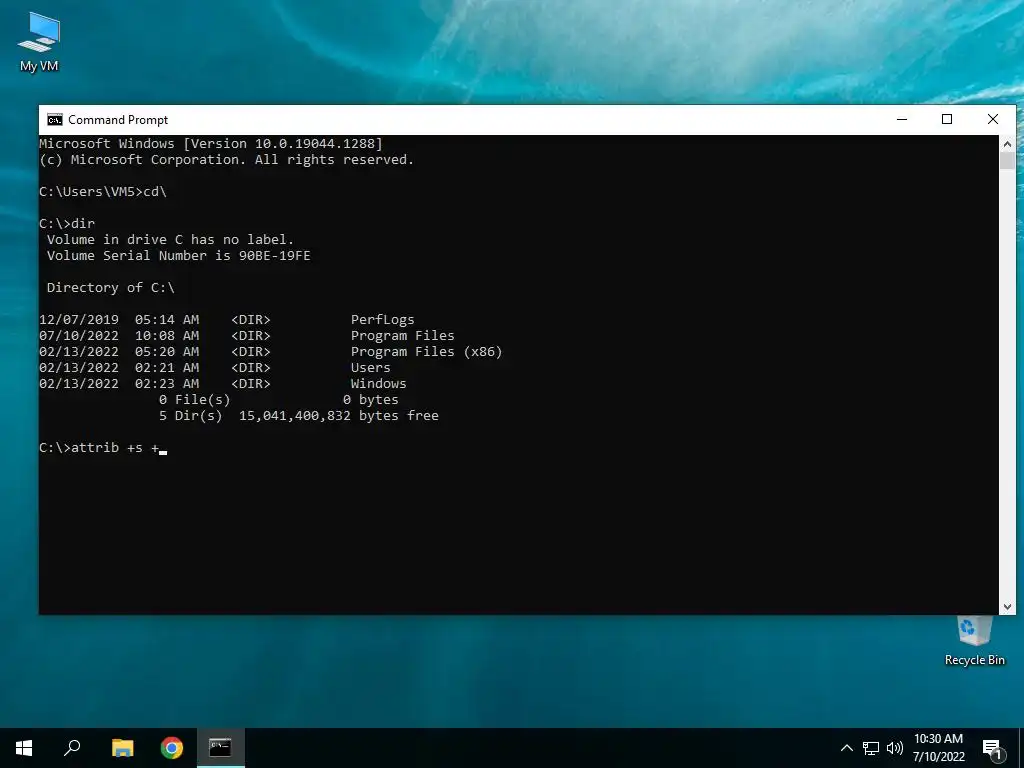1024x768 pixels.
Task: Launch File Explorer from taskbar
Action: click(x=122, y=748)
